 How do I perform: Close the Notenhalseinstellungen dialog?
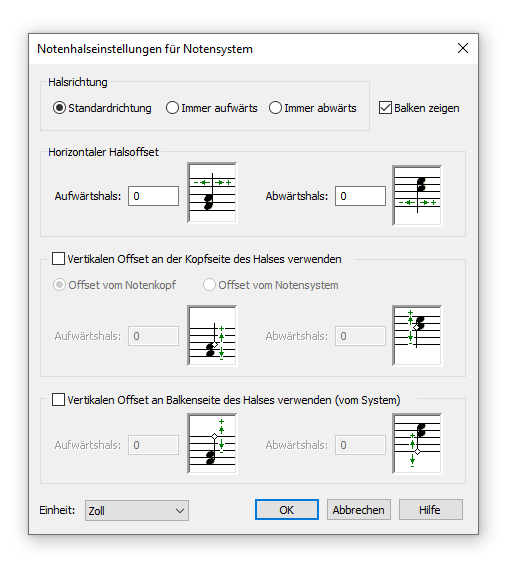463,48
